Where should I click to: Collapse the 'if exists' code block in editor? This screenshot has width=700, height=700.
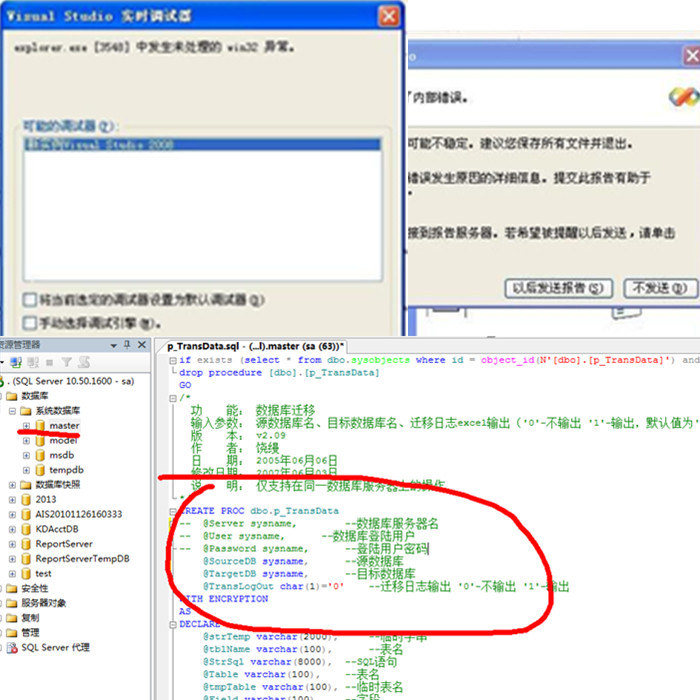pos(173,361)
